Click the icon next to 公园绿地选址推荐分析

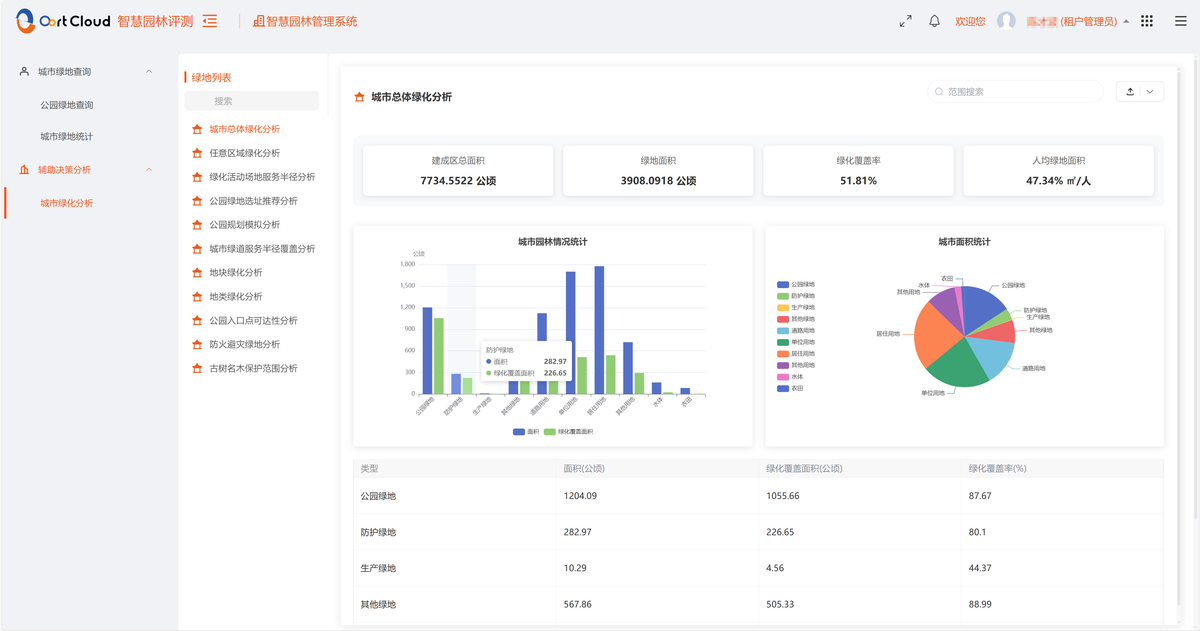coord(197,201)
